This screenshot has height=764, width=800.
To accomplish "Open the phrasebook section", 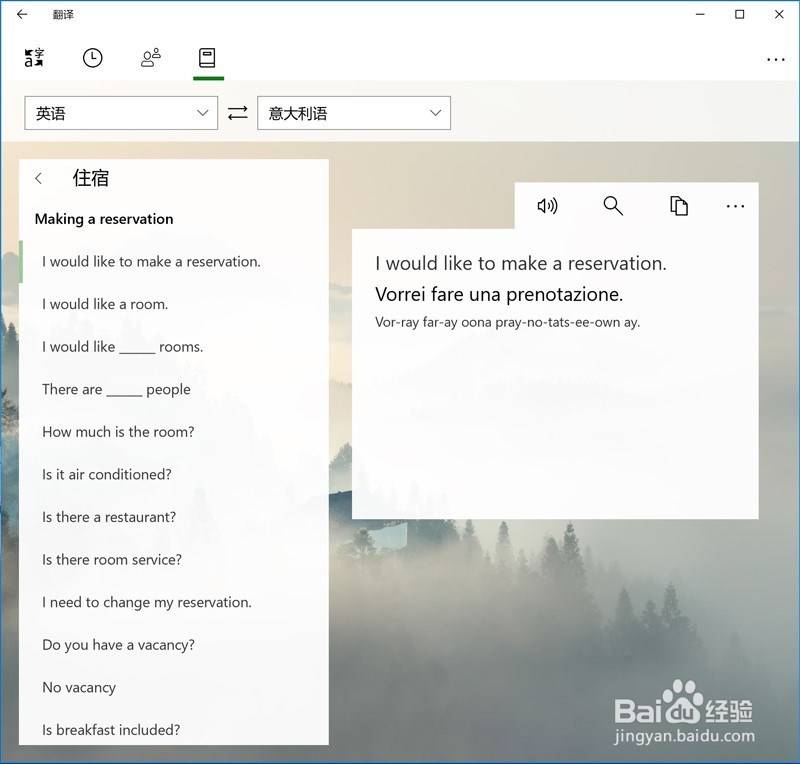I will click(x=207, y=59).
